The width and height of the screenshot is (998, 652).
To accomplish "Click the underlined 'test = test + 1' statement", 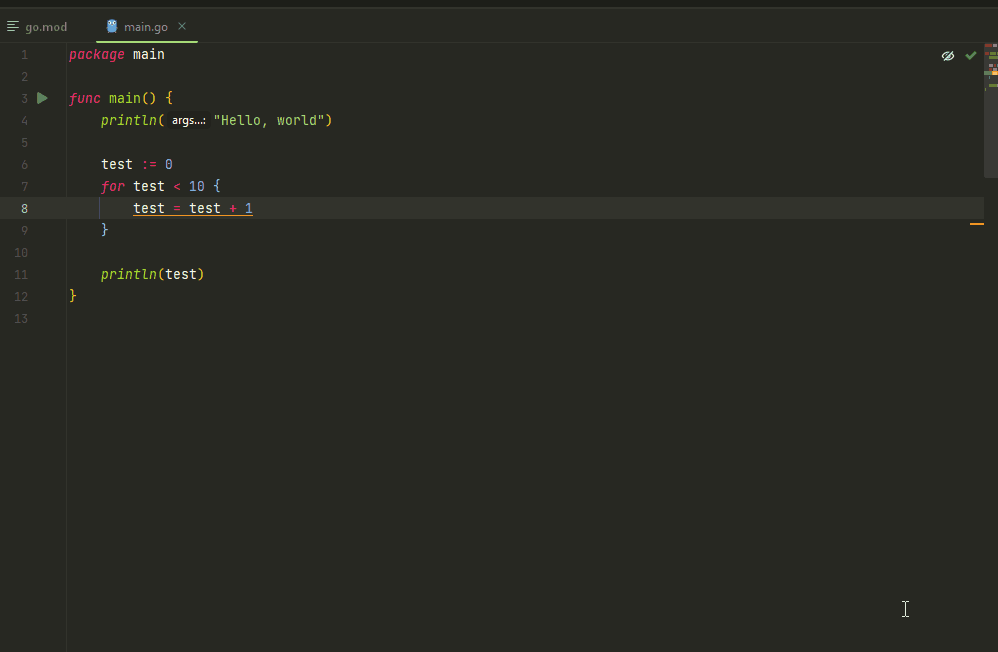I will coord(193,208).
